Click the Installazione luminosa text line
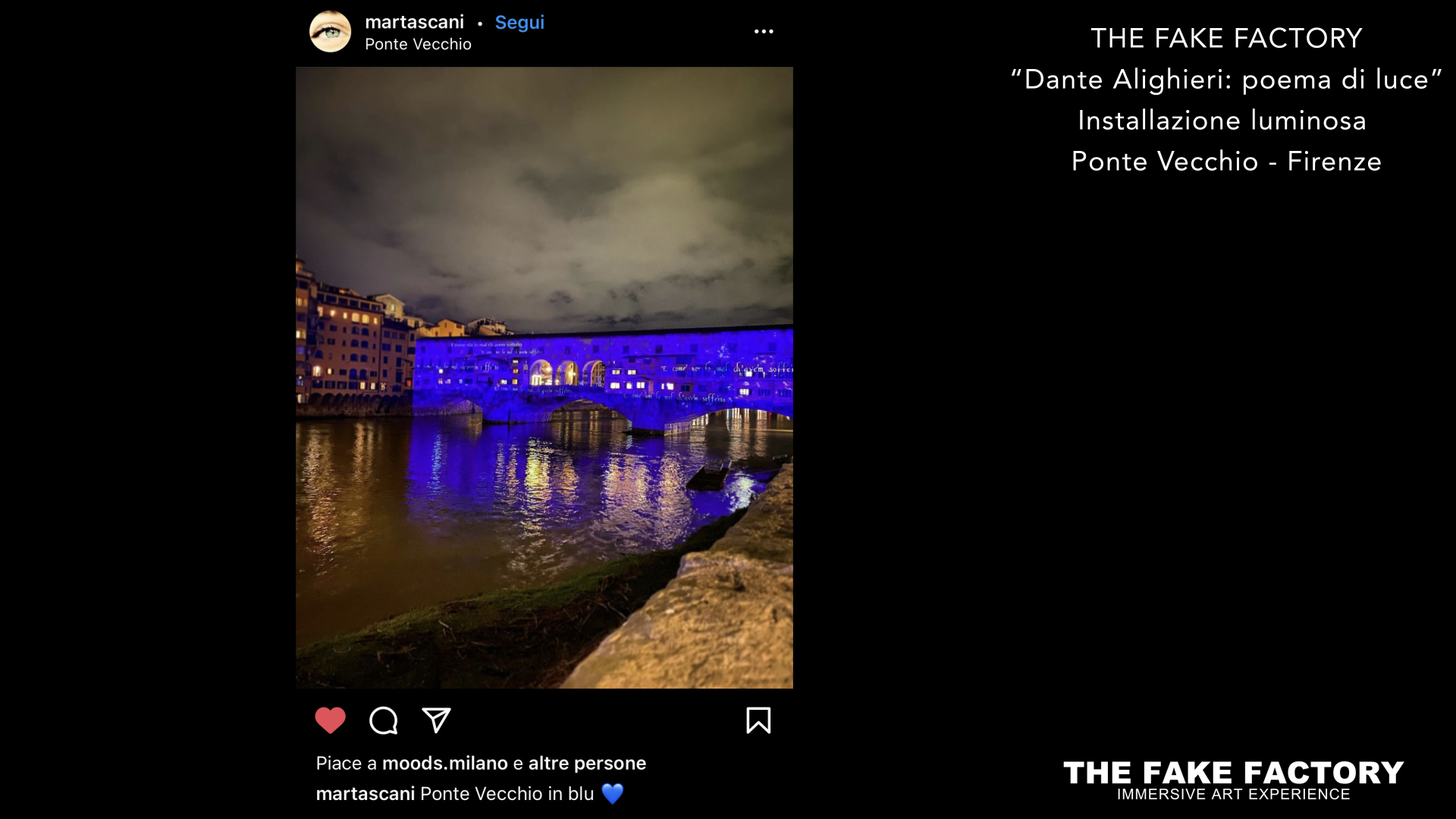 (x=1222, y=120)
